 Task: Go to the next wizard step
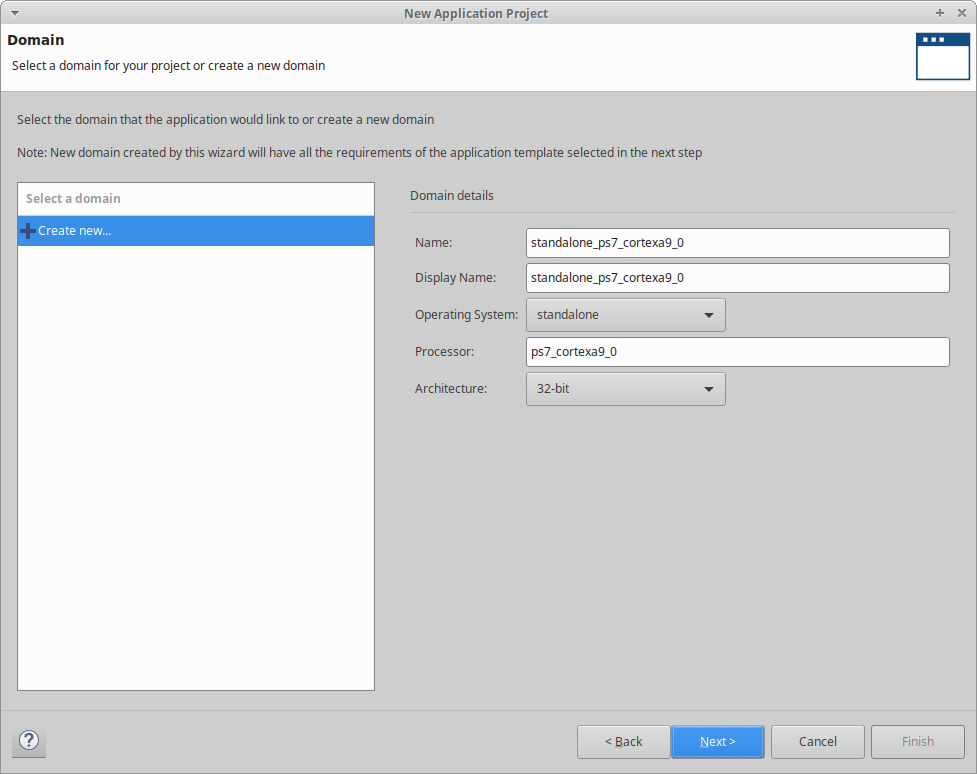click(x=717, y=742)
